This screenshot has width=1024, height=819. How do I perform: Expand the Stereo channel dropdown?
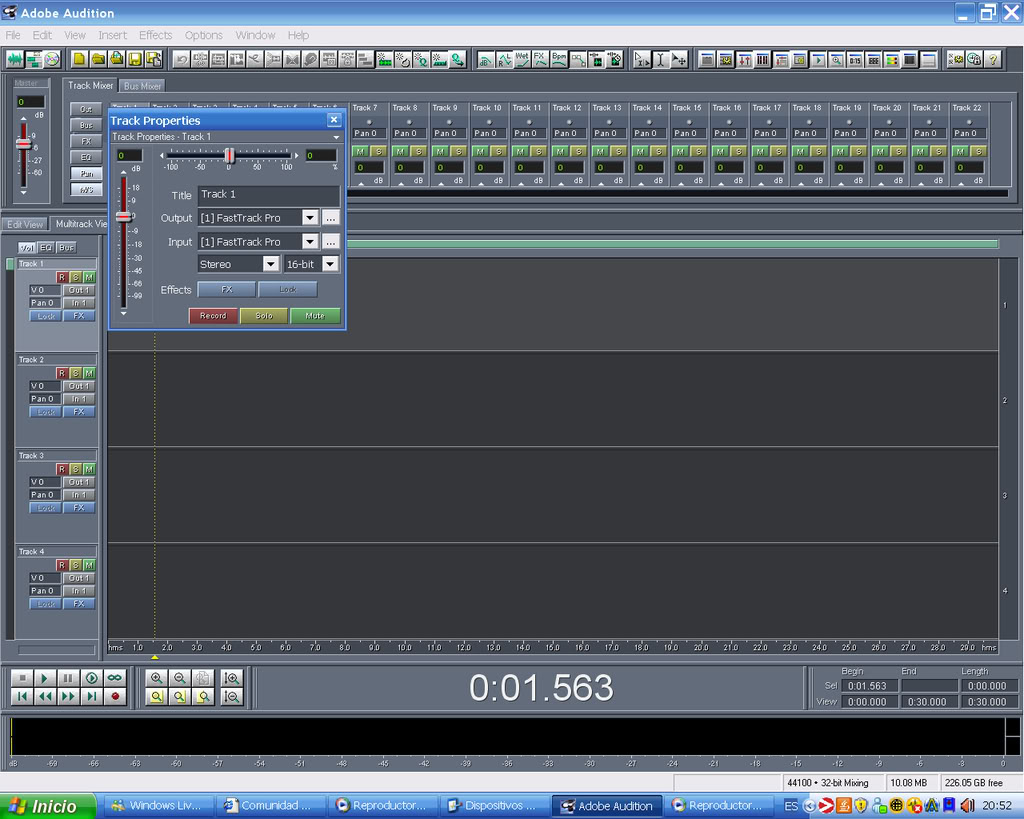[270, 264]
